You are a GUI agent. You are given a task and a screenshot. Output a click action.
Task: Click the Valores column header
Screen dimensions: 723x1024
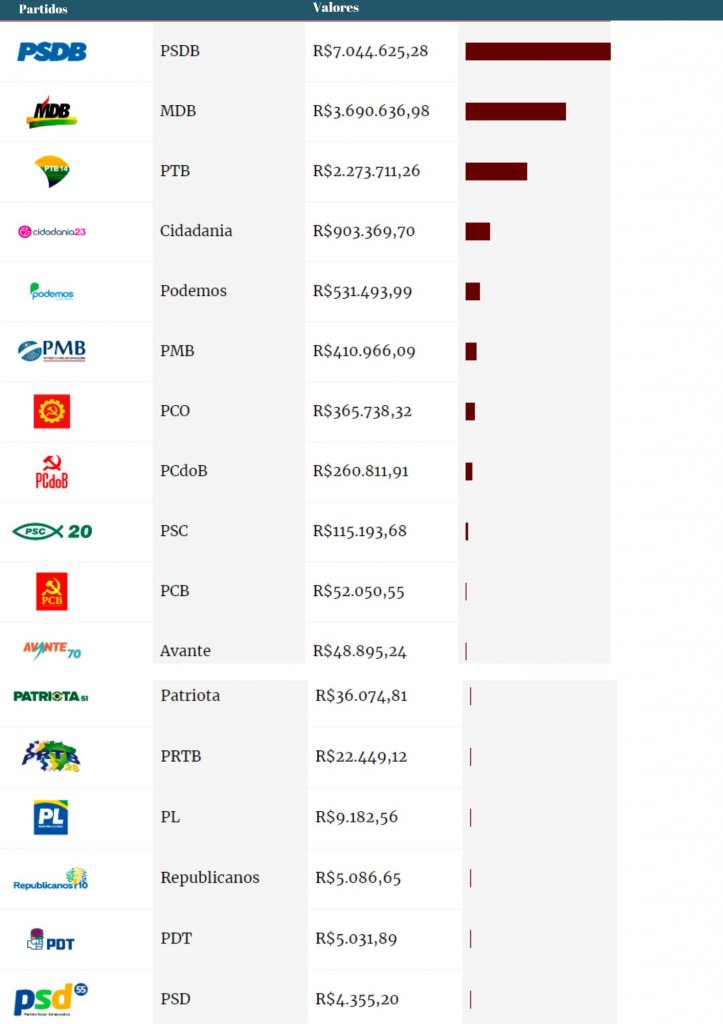(336, 8)
